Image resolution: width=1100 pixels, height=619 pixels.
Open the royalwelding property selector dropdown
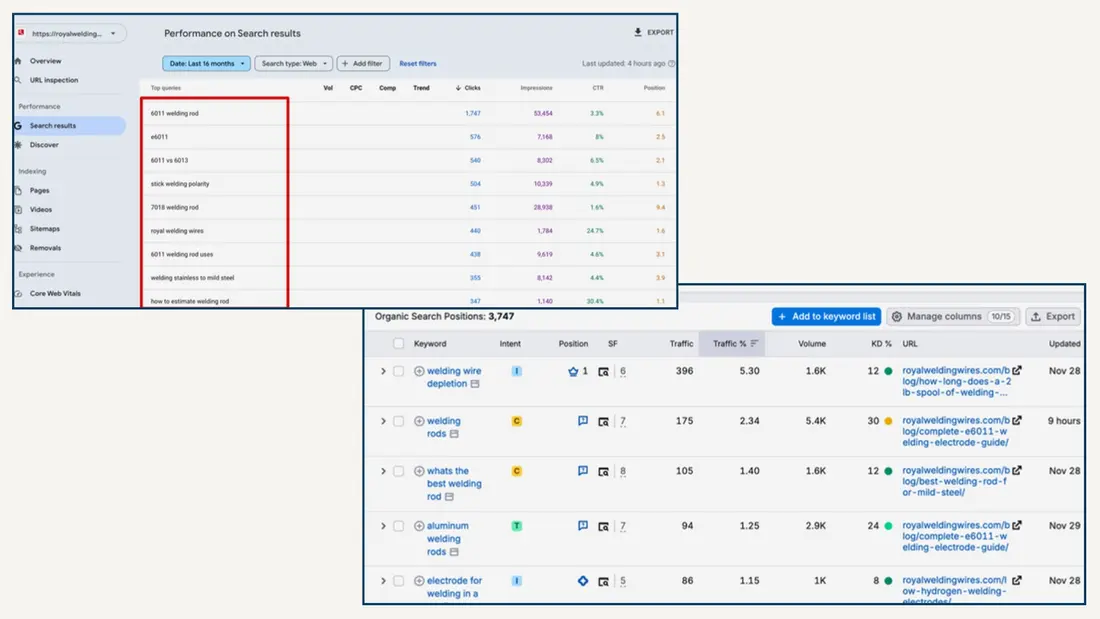click(70, 33)
